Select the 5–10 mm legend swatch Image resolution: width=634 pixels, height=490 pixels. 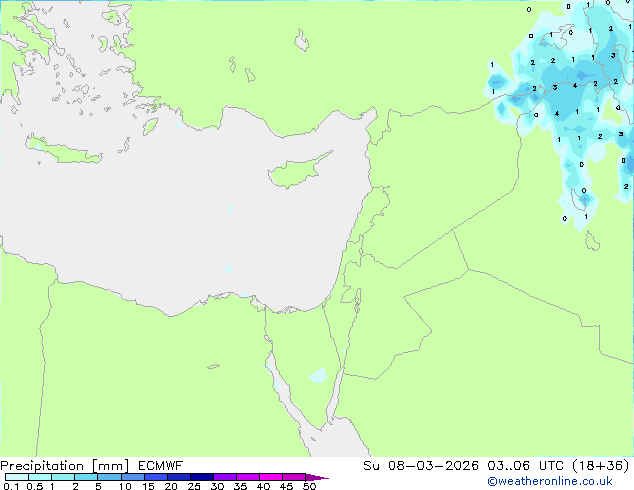pyautogui.click(x=109, y=477)
